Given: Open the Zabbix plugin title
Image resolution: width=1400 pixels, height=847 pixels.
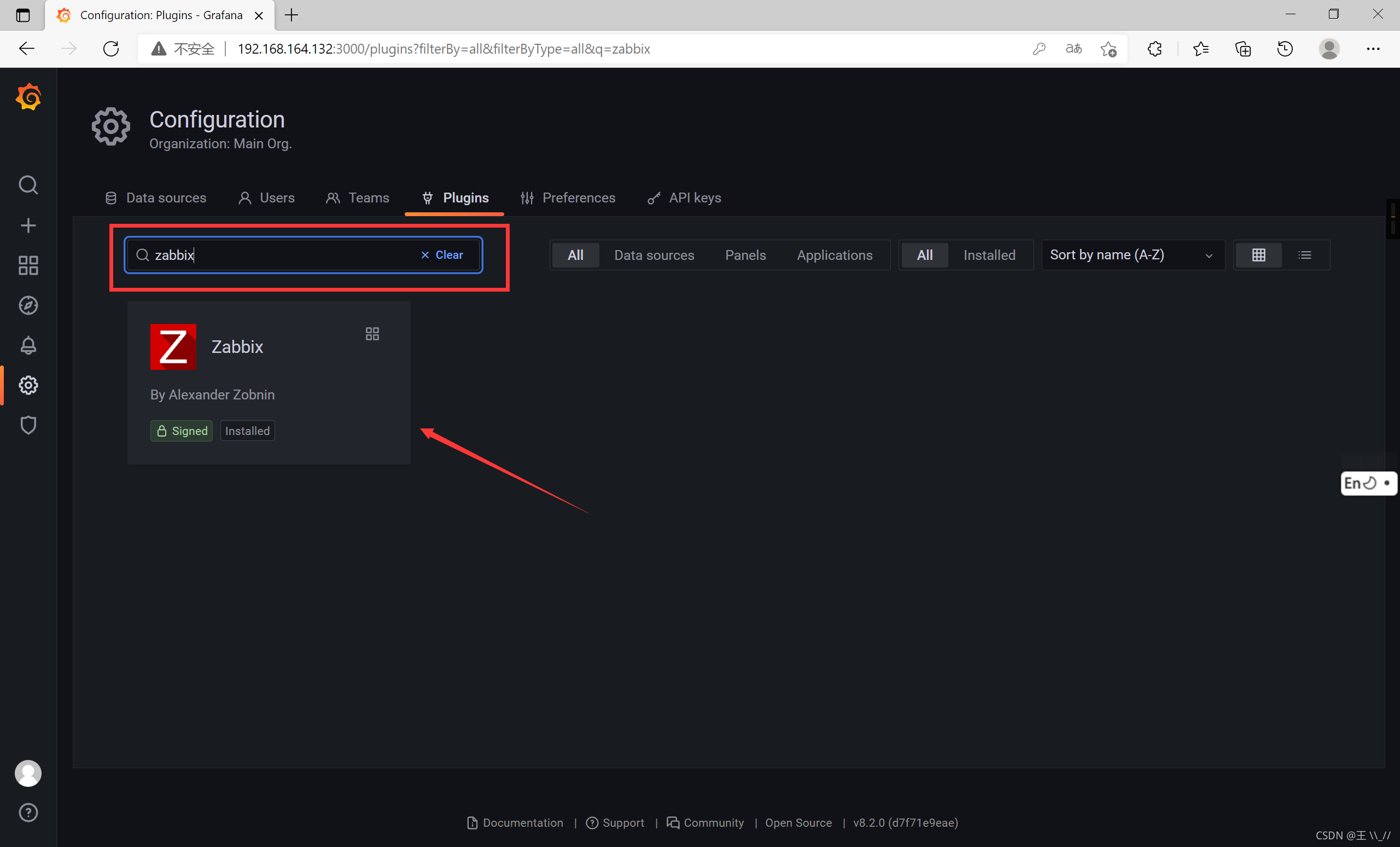Looking at the screenshot, I should point(237,347).
